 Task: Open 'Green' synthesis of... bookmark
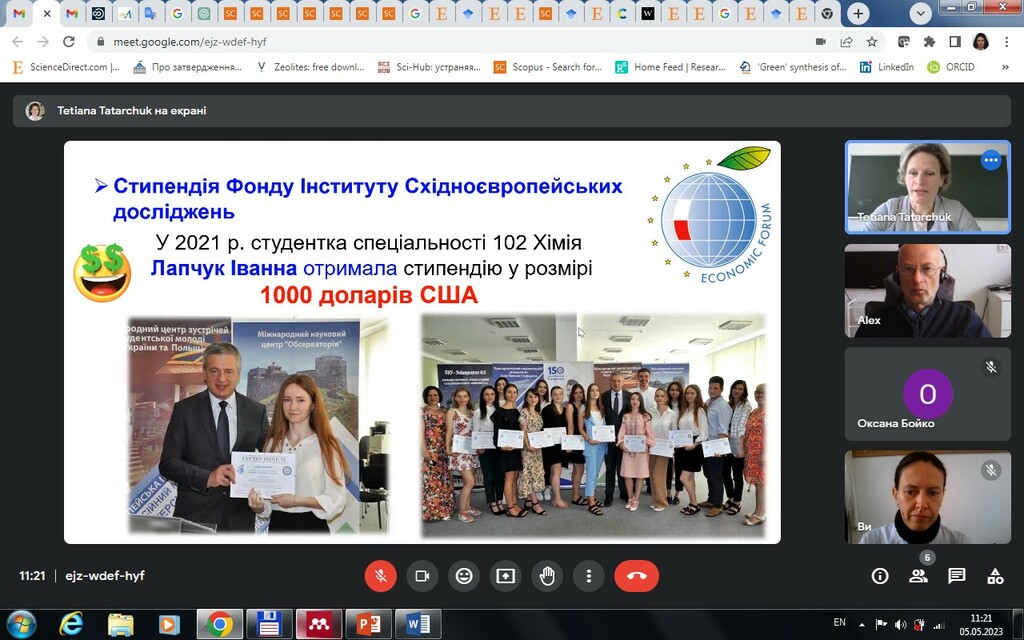pos(793,67)
